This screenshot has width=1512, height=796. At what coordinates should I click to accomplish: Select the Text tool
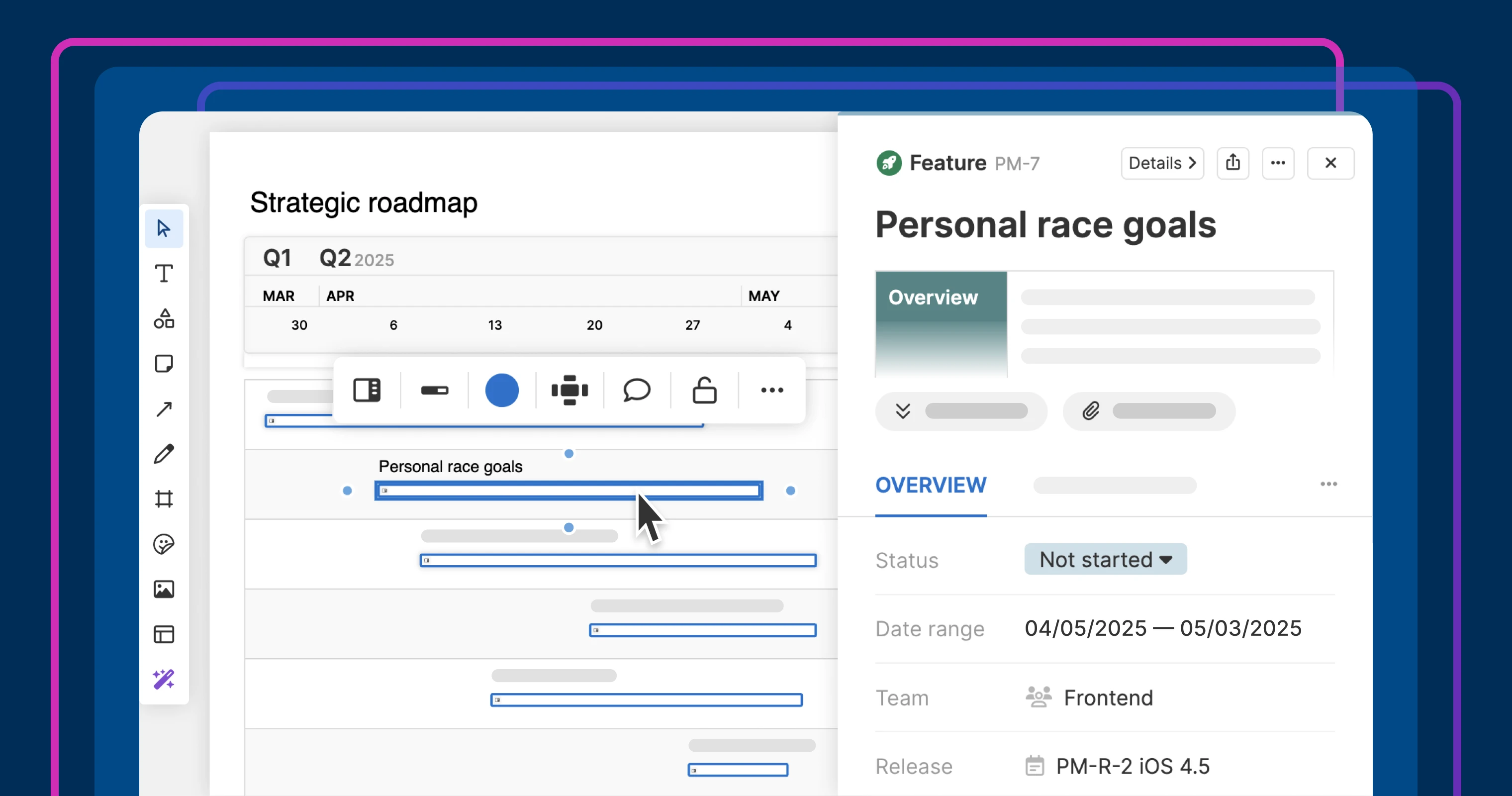[x=164, y=274]
